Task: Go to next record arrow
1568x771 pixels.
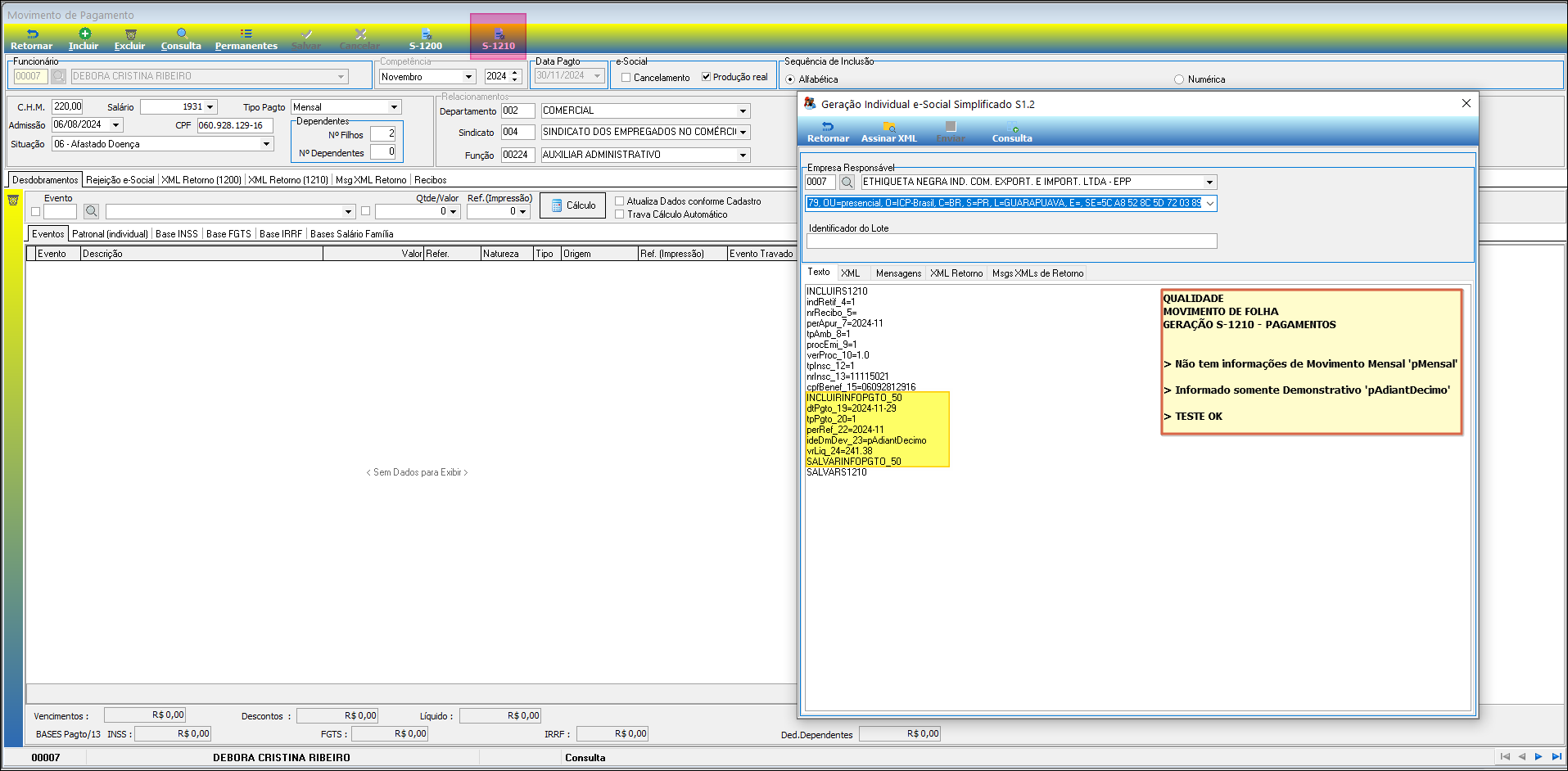Action: [1539, 757]
